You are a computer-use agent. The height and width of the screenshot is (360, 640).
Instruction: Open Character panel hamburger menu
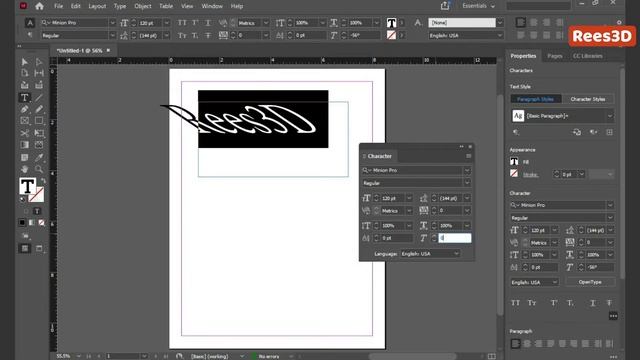click(469, 156)
